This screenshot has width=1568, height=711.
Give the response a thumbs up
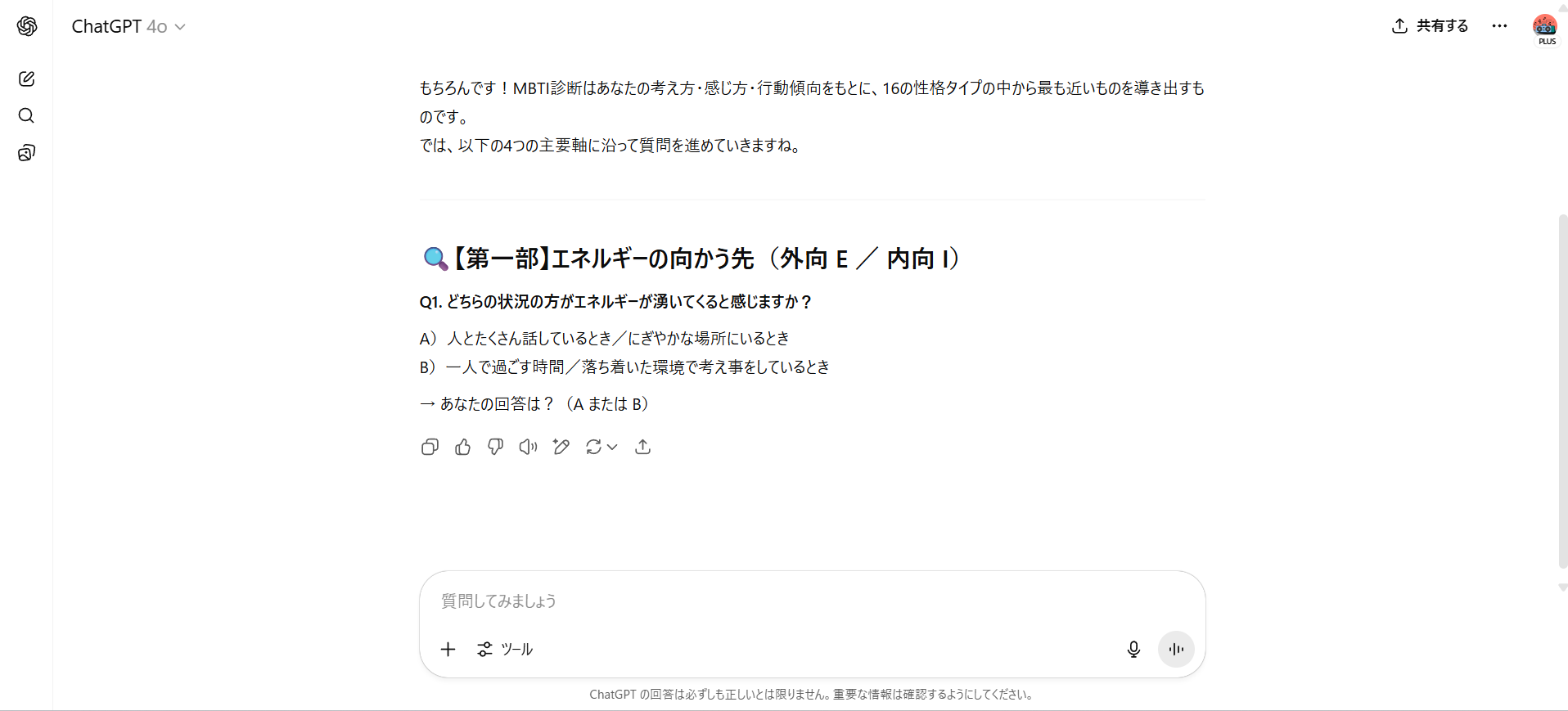(462, 447)
